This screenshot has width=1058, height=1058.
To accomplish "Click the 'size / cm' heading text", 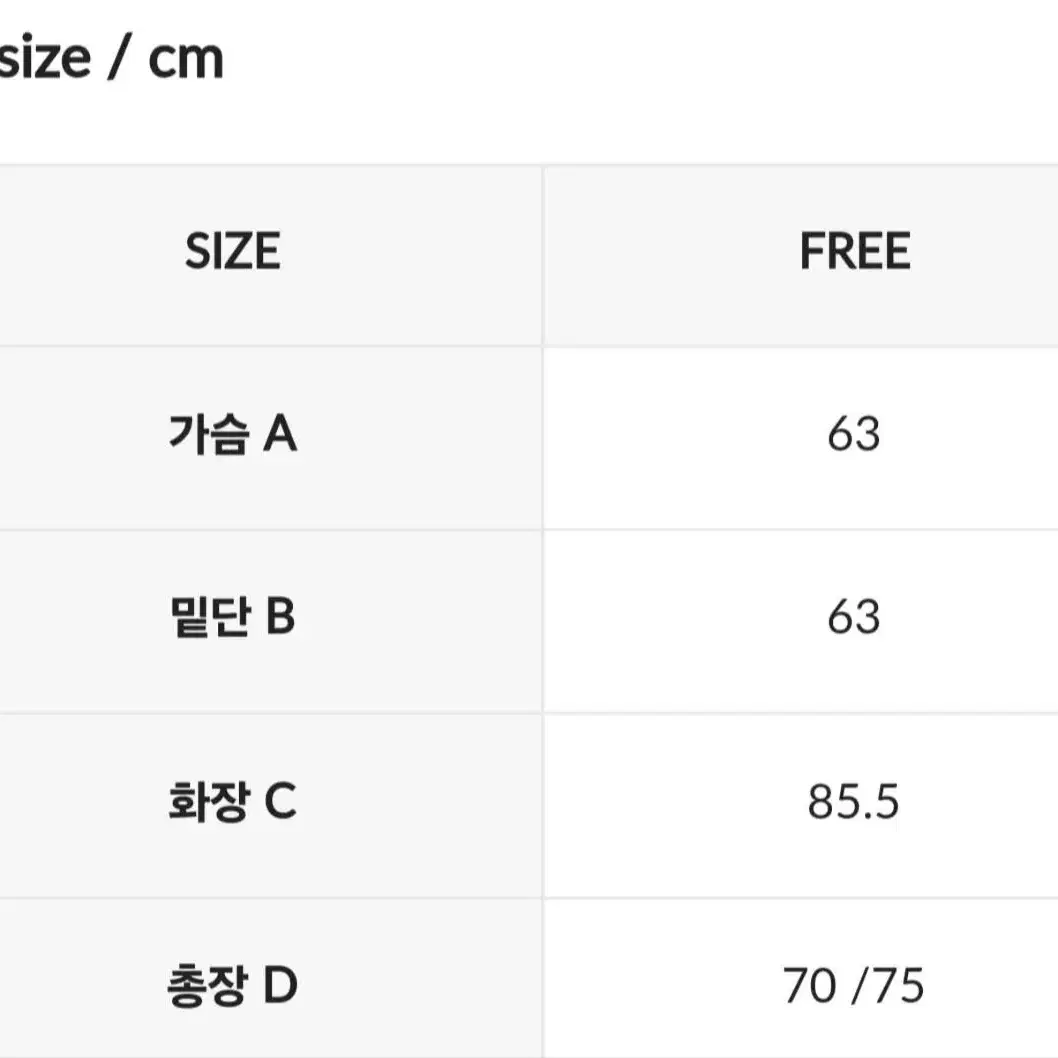I will [111, 59].
